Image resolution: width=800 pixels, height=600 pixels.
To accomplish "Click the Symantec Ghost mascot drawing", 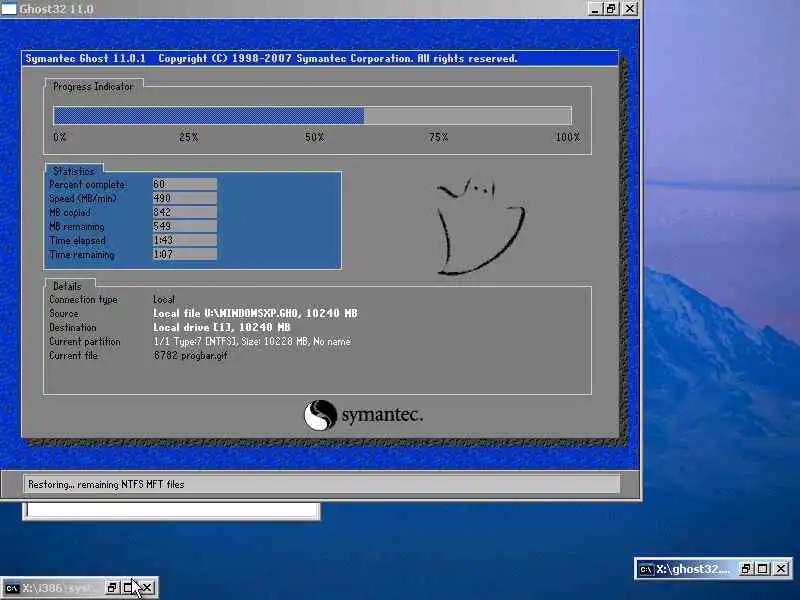I will click(x=480, y=227).
